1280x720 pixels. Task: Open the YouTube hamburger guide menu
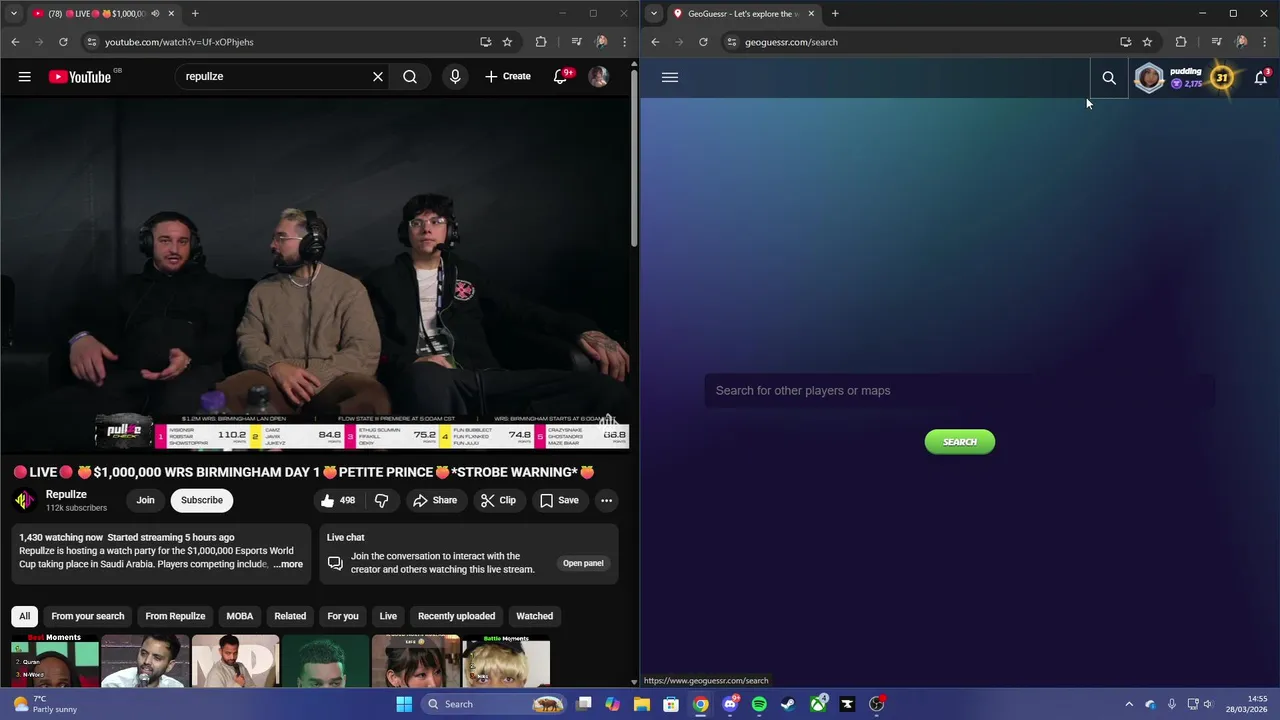point(24,76)
